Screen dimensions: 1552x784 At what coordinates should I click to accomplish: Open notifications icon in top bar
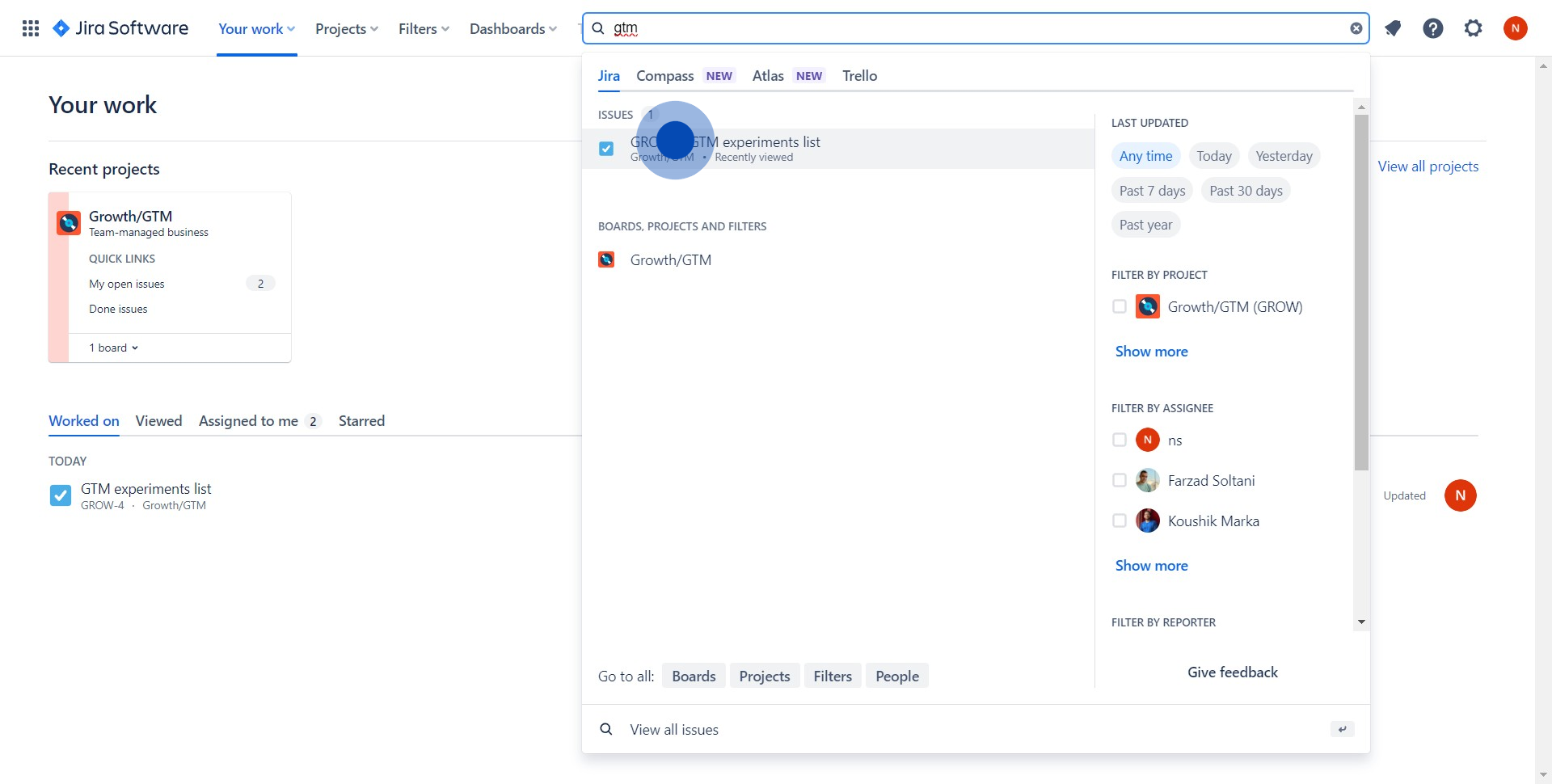pyautogui.click(x=1393, y=28)
